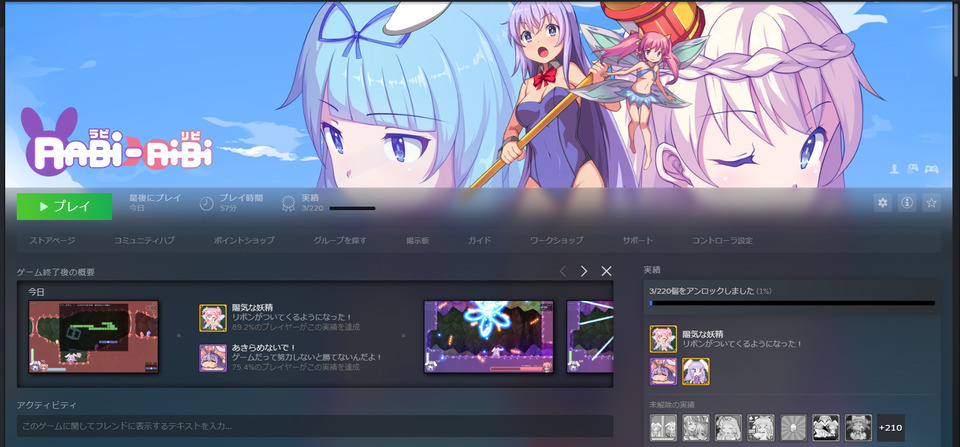Click the 最後にプレイ 今日 label
The image size is (960, 447).
(155, 203)
